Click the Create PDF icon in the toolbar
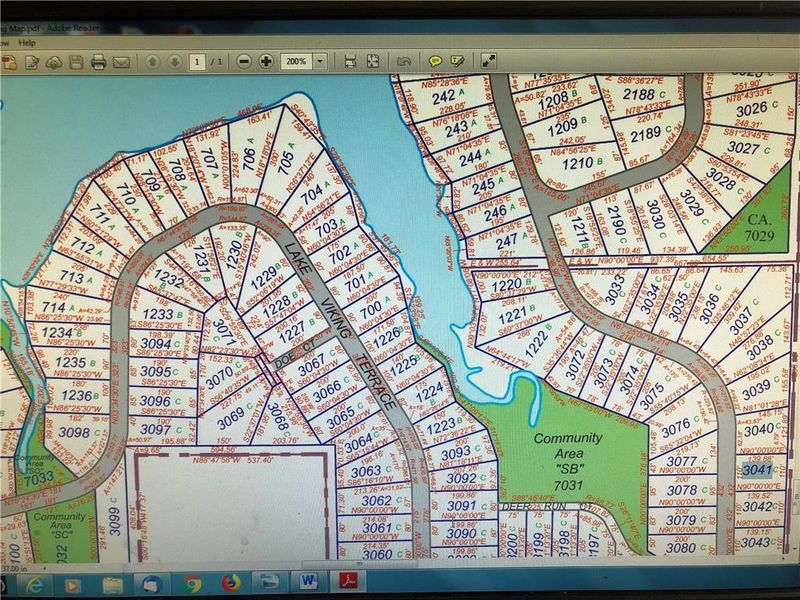The image size is (800, 600). pos(9,62)
